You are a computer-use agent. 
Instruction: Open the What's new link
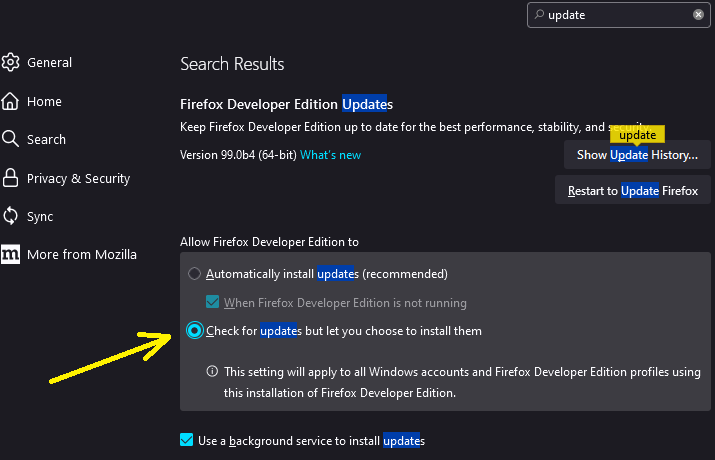[x=330, y=155]
